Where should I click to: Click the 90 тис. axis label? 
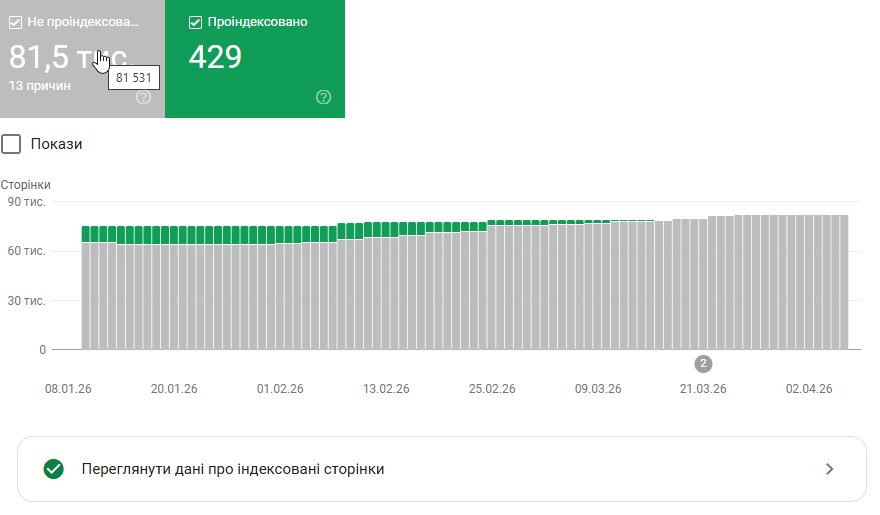(x=26, y=202)
